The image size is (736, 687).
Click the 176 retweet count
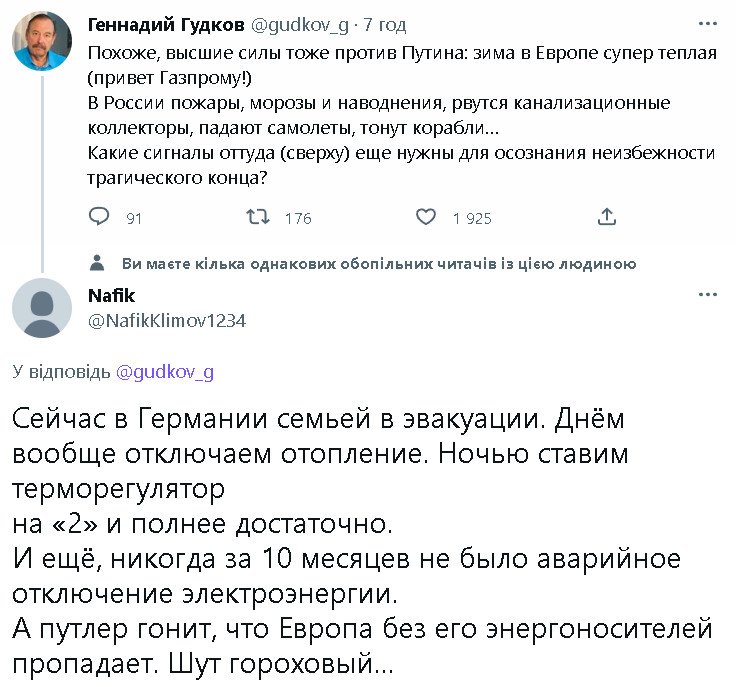[298, 218]
